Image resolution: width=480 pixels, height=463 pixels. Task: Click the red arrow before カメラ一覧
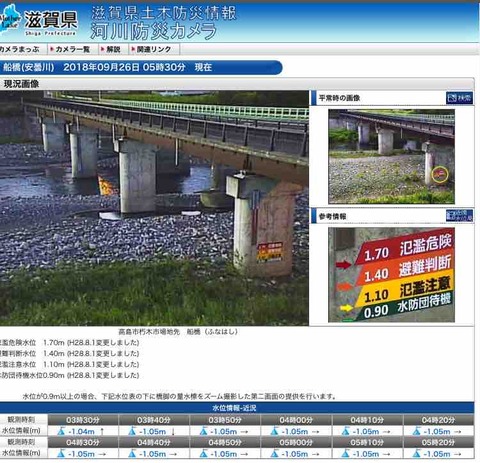[52, 49]
